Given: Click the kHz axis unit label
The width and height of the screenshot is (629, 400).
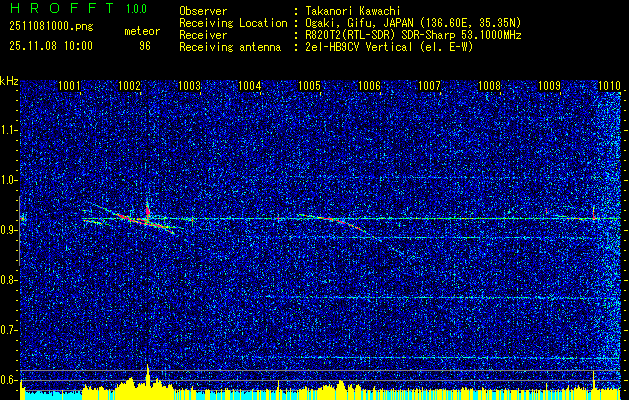Looking at the screenshot, I should tap(9, 81).
